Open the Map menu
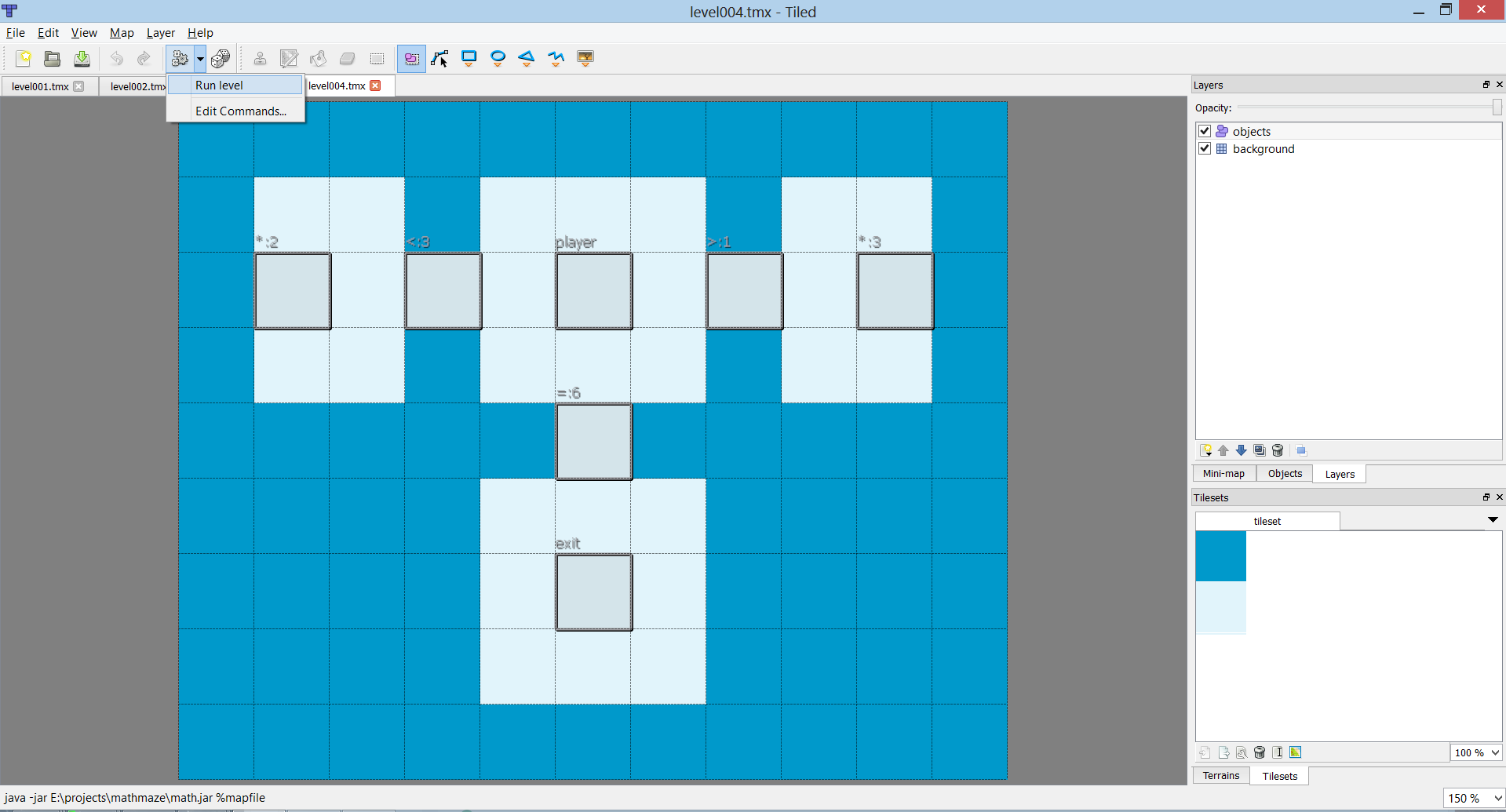 point(122,33)
